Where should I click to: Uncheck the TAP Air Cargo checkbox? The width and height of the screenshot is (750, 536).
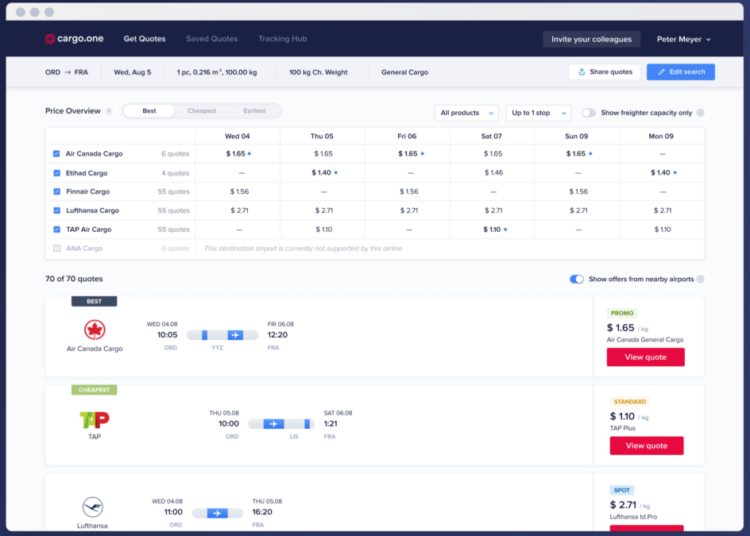(56, 230)
